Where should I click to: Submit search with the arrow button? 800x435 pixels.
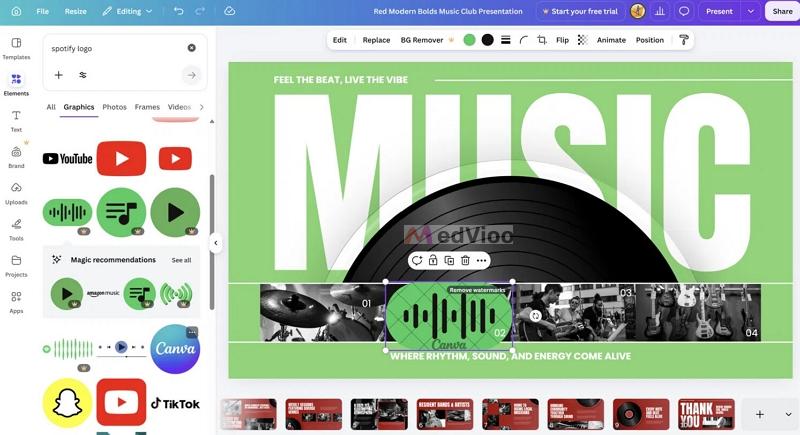point(191,75)
